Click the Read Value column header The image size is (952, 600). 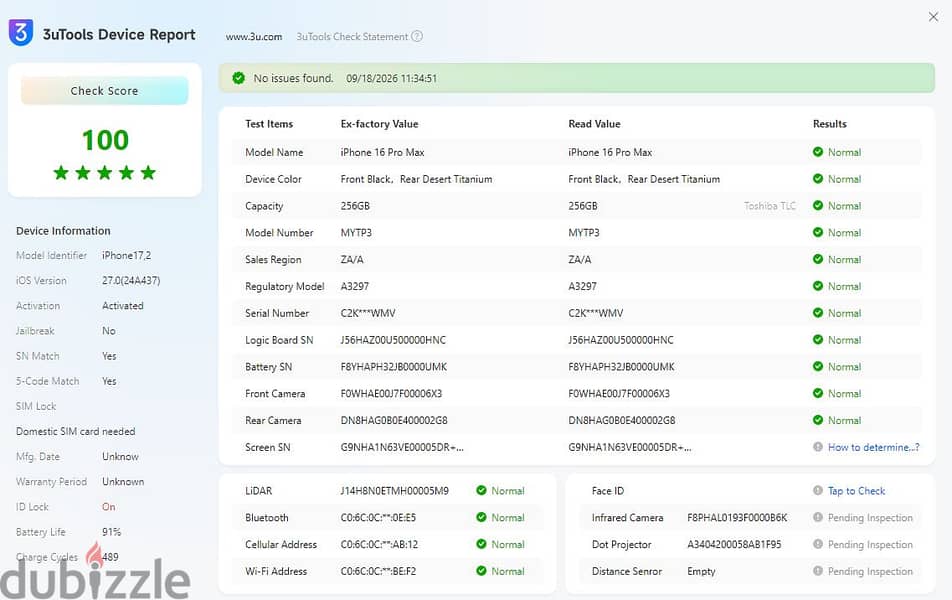(x=594, y=124)
